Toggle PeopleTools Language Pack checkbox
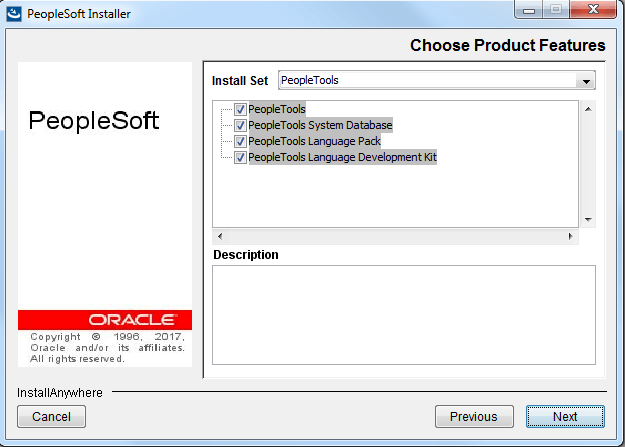 tap(240, 141)
